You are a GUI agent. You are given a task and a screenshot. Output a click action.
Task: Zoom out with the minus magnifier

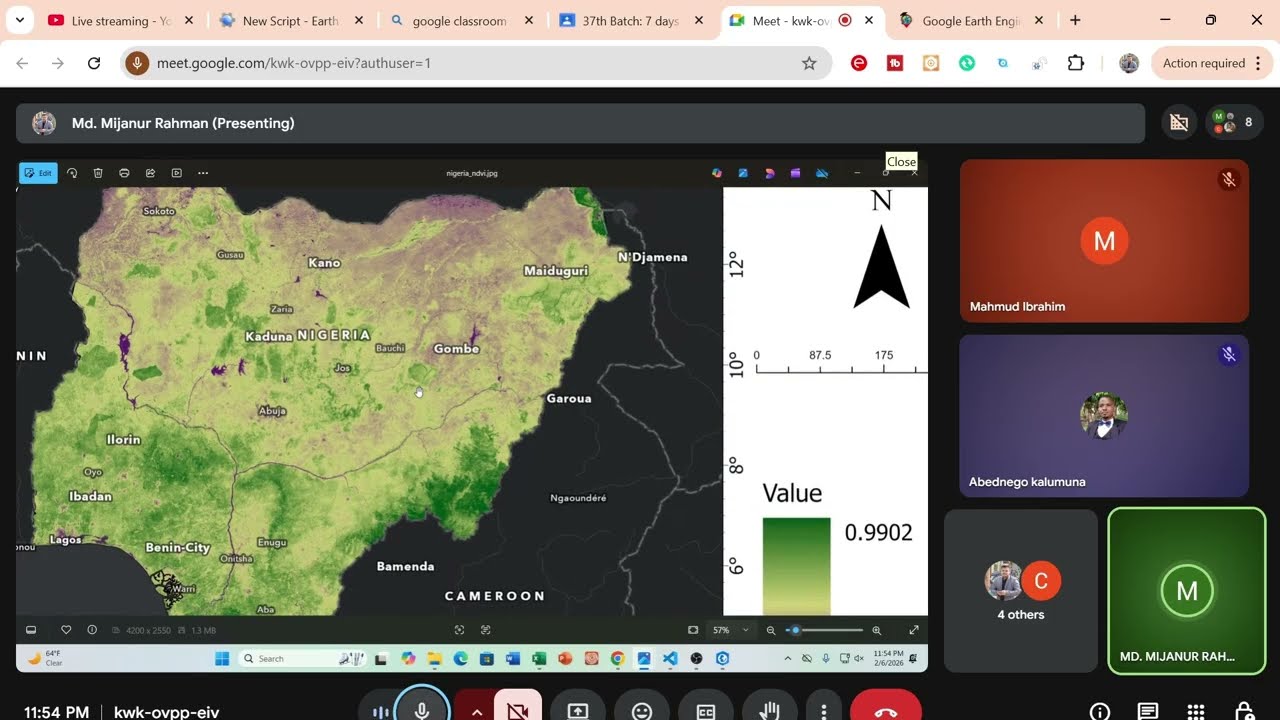[x=771, y=630]
